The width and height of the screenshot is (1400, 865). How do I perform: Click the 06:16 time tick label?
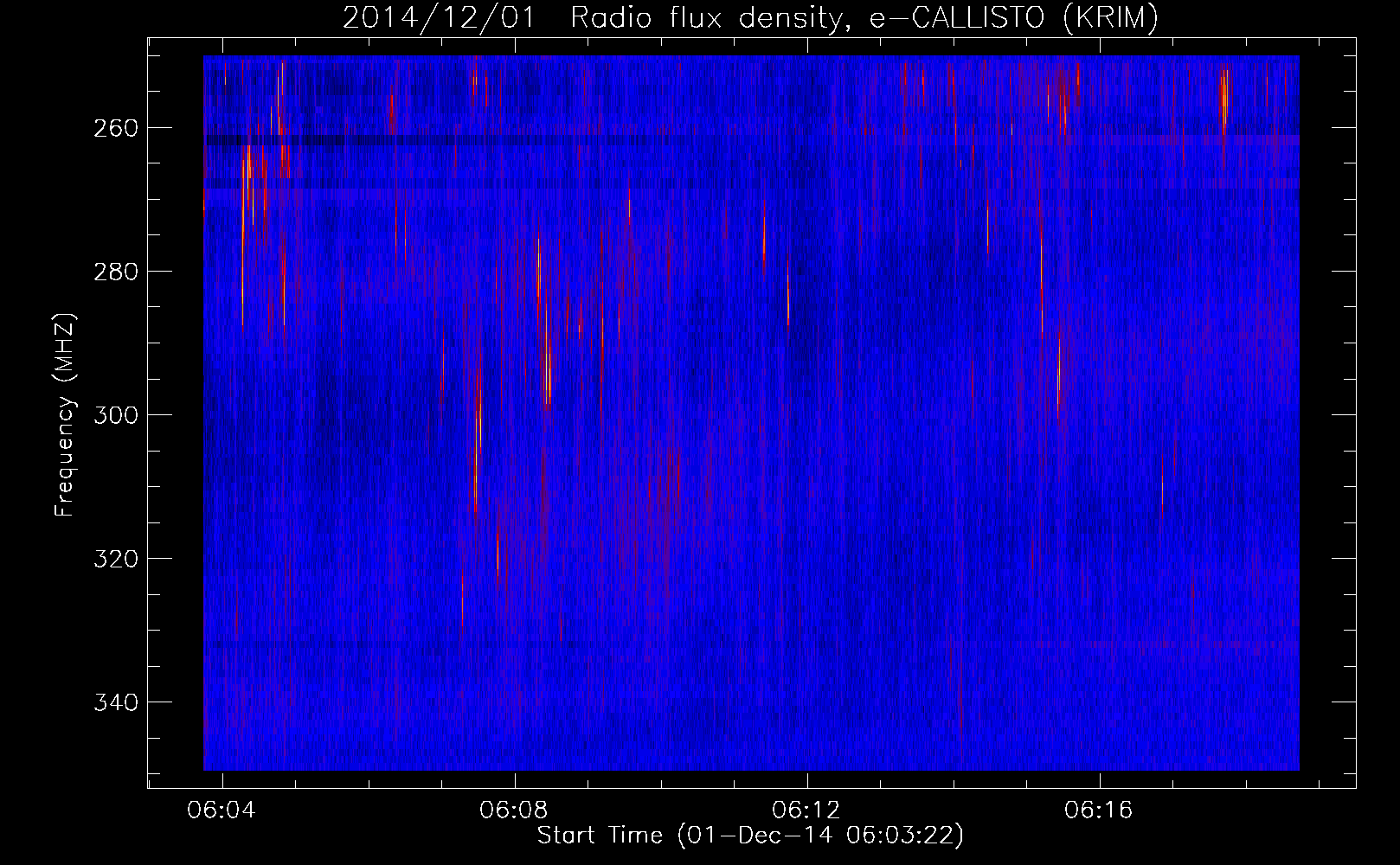point(1099,811)
